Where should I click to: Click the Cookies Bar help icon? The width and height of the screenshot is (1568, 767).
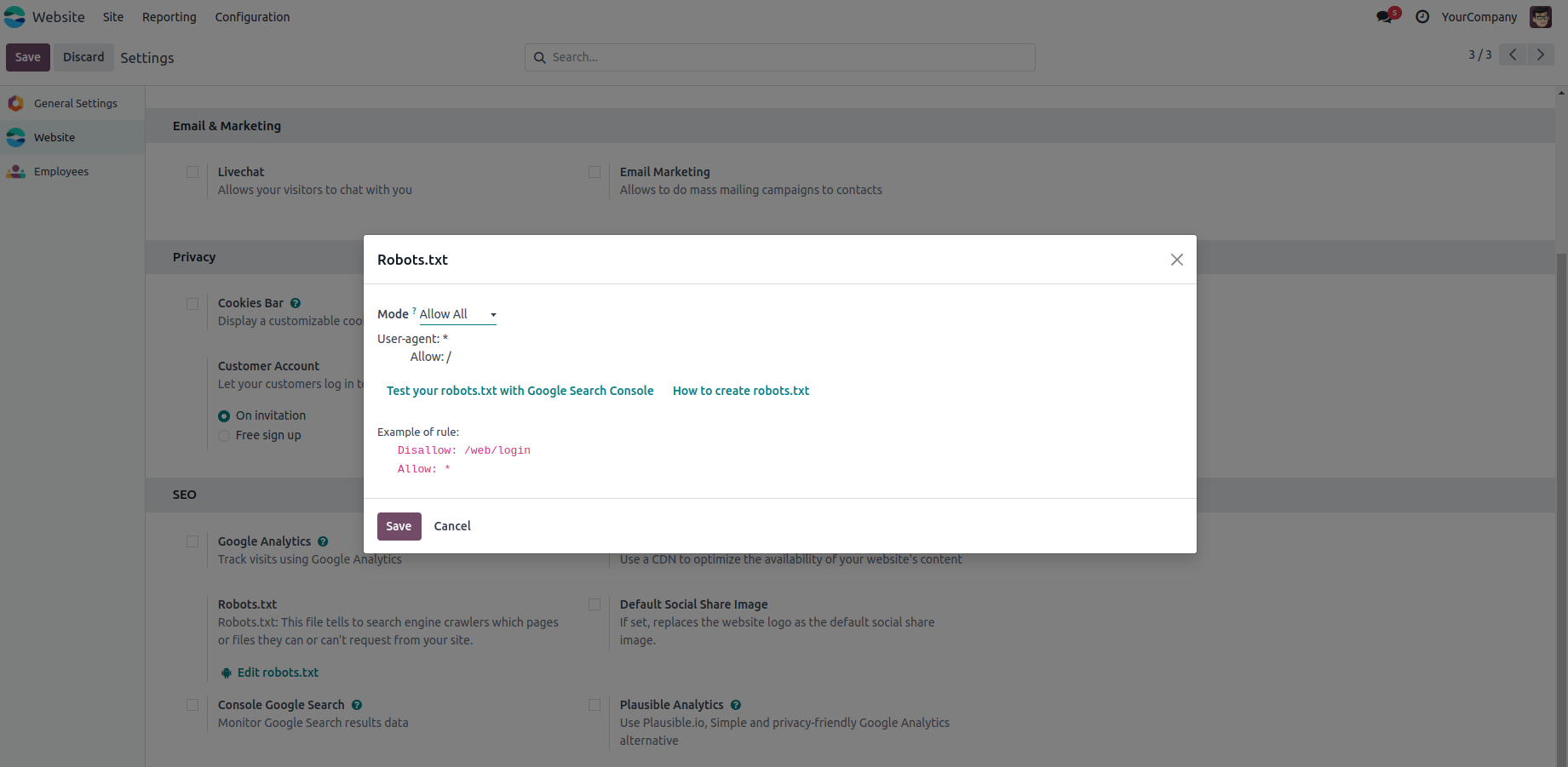[x=296, y=303]
